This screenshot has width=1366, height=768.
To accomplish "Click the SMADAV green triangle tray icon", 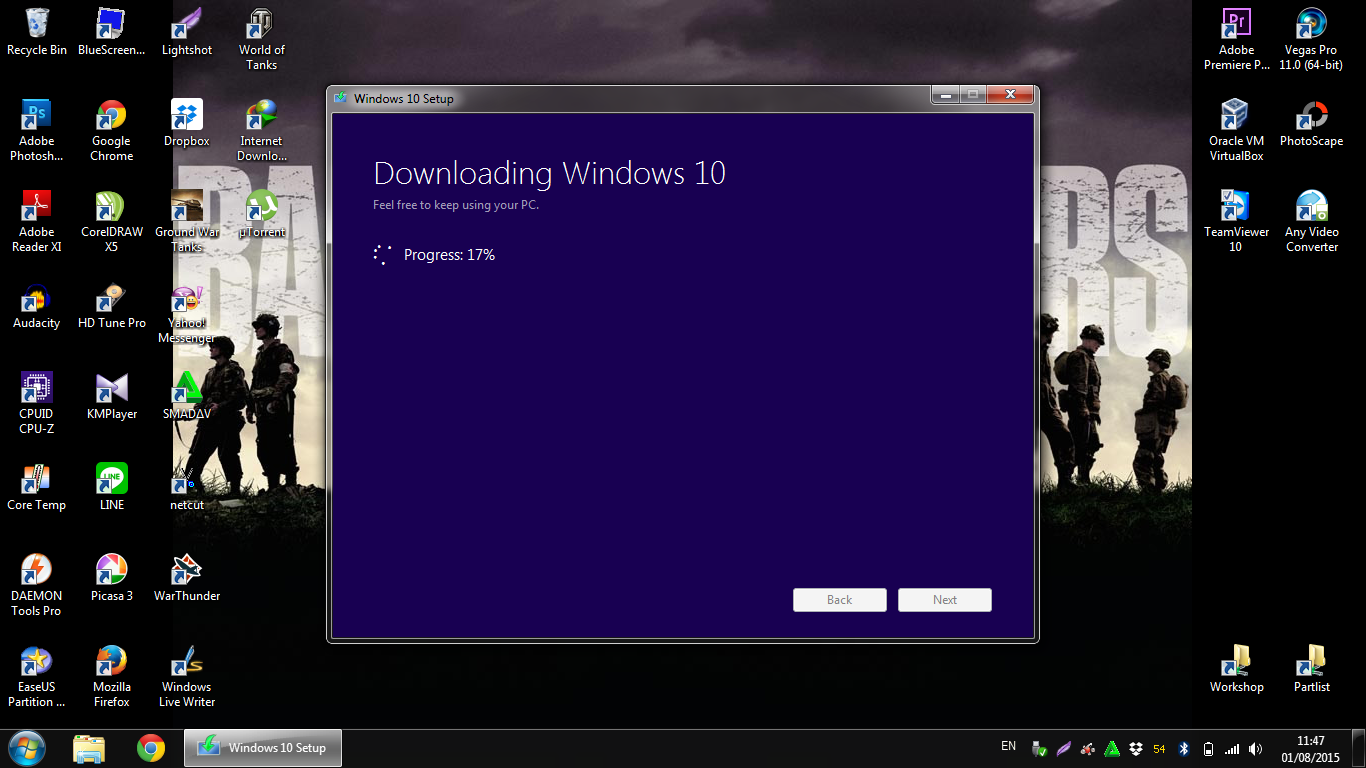I will (x=1112, y=749).
